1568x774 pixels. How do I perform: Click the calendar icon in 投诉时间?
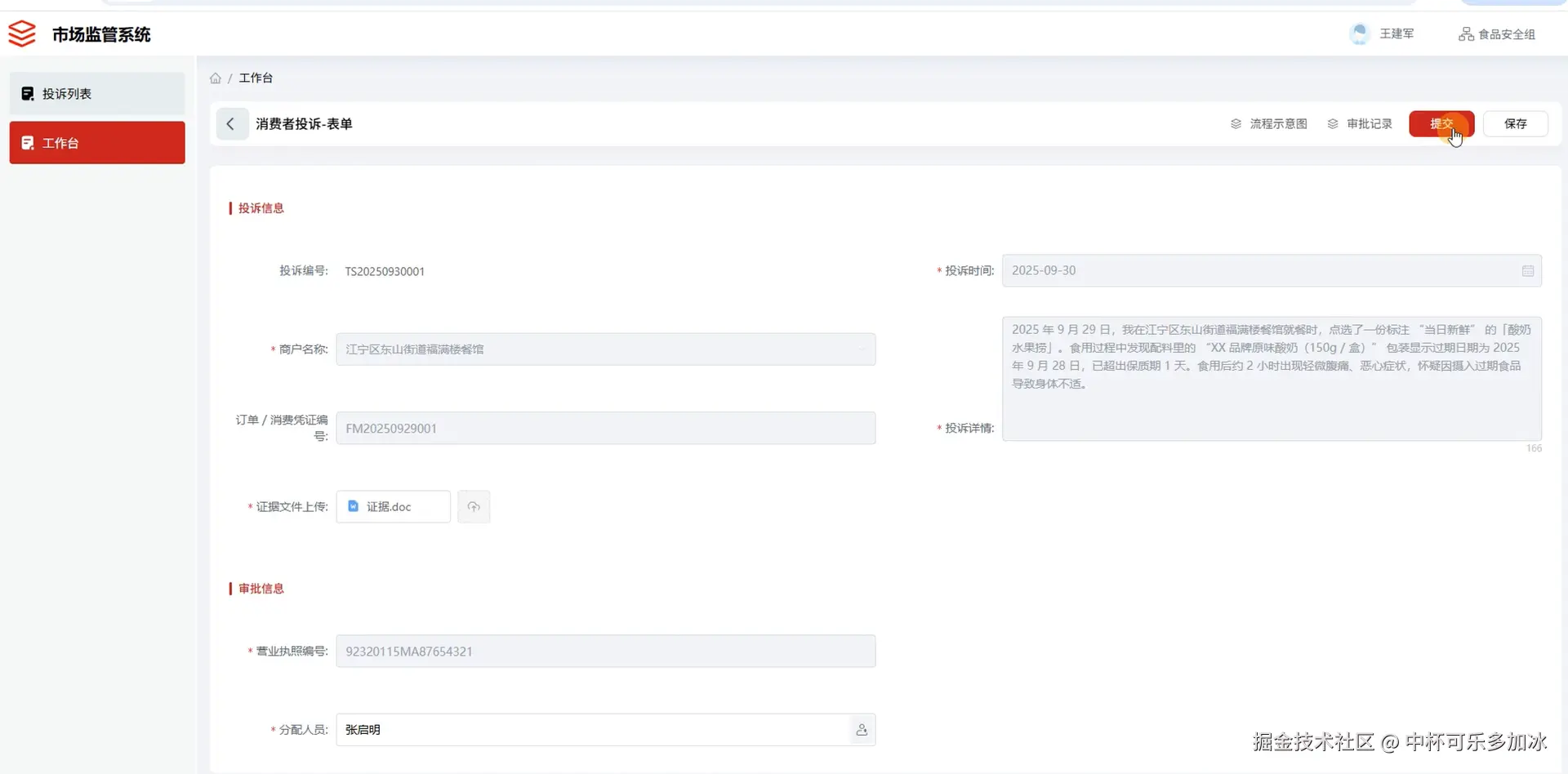coord(1527,271)
